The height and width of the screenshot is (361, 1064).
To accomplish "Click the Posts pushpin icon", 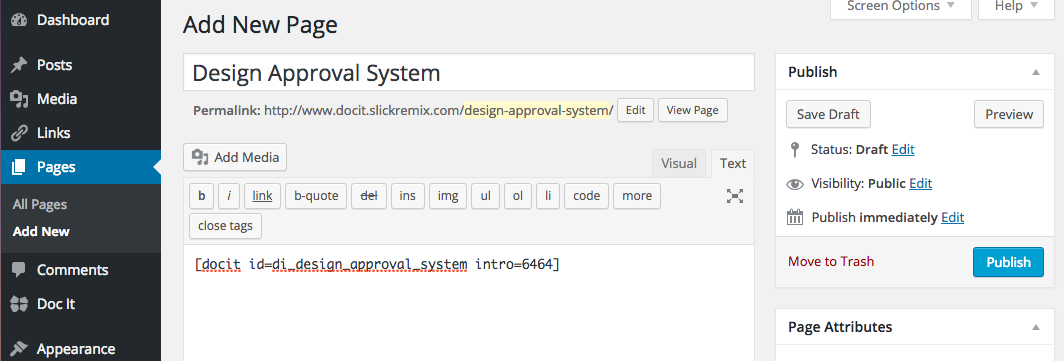I will click(19, 65).
